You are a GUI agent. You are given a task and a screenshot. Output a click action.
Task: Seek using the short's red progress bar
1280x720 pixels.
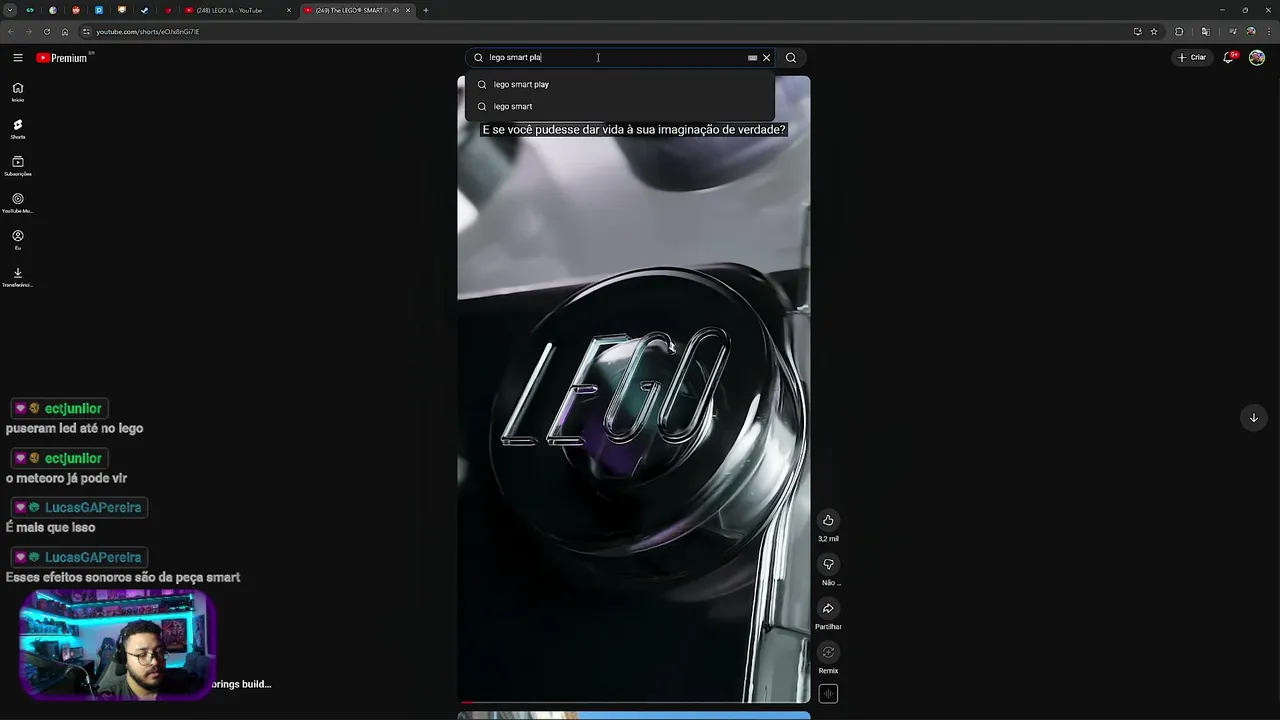tap(634, 702)
